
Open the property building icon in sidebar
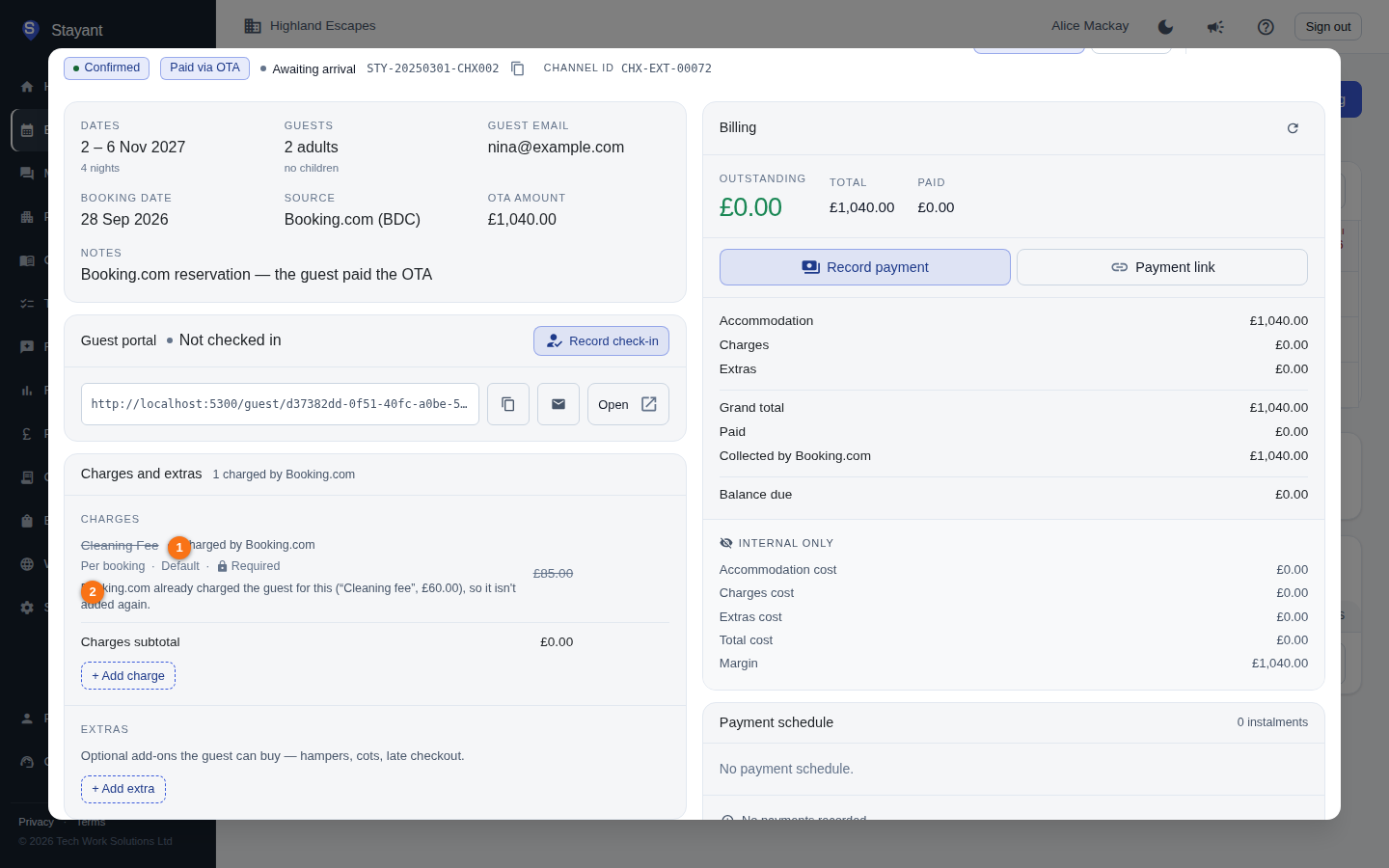pos(27,217)
